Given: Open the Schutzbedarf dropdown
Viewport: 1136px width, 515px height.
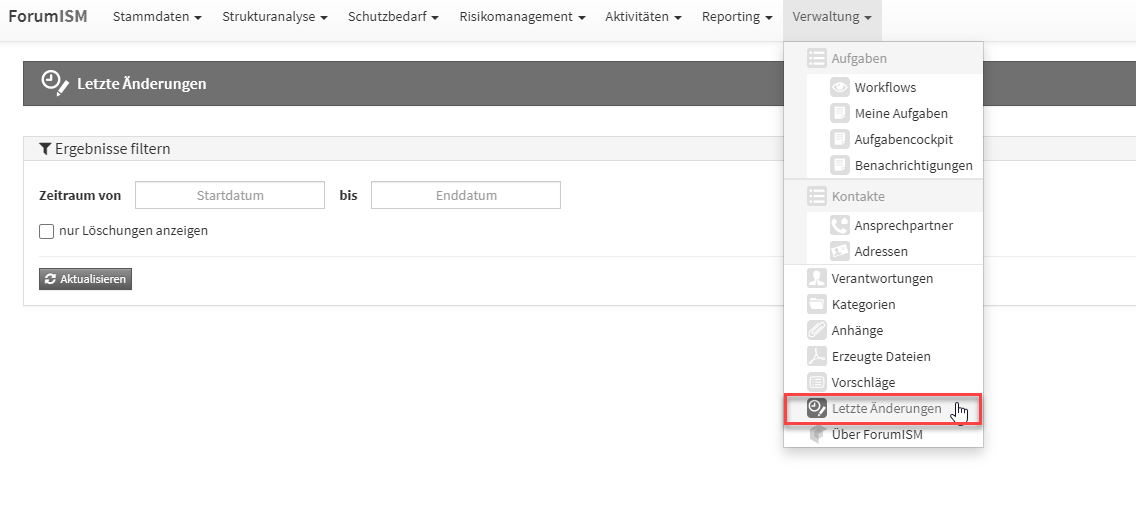Looking at the screenshot, I should (x=393, y=17).
